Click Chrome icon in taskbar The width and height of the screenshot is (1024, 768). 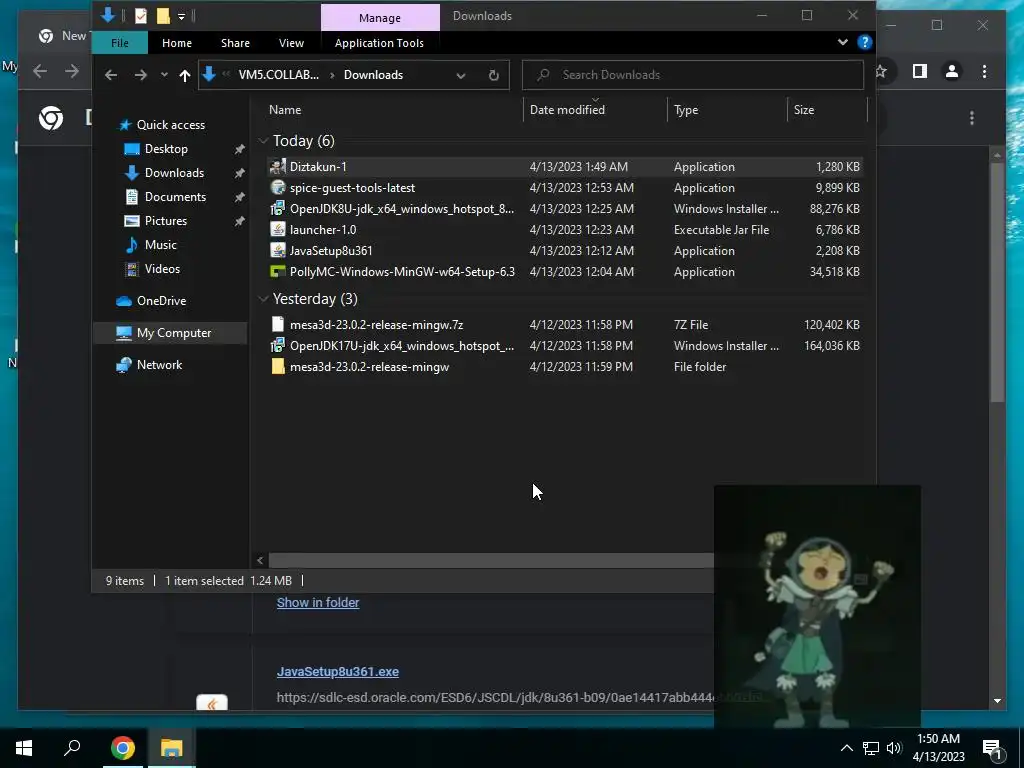tap(123, 748)
